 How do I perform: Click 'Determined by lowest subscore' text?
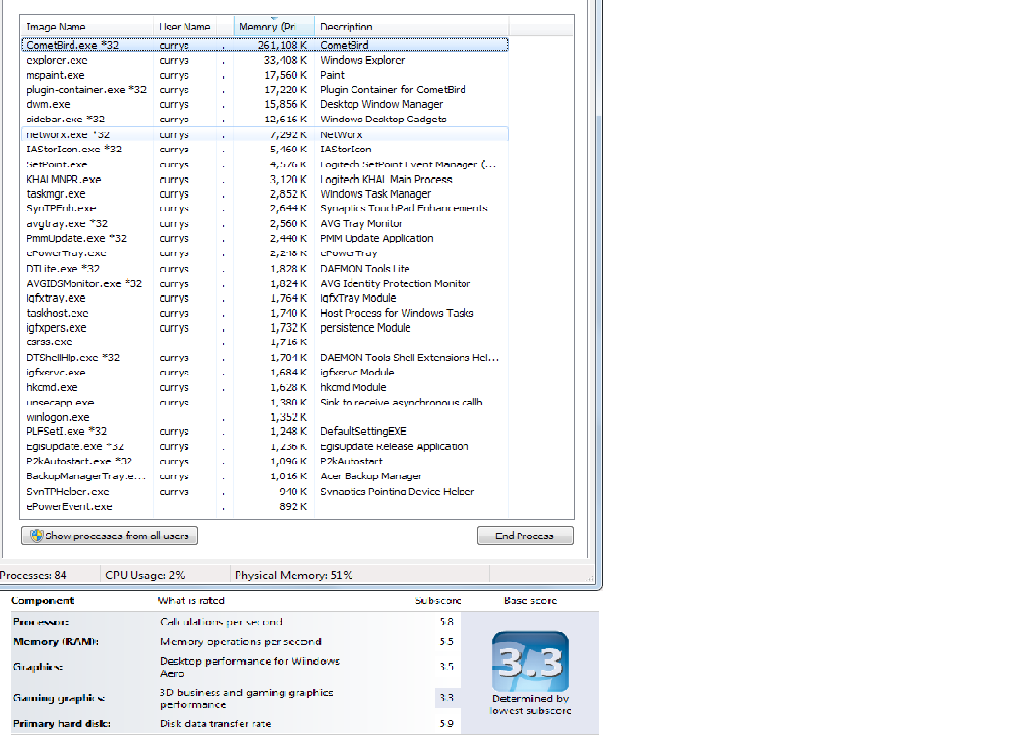pos(531,704)
